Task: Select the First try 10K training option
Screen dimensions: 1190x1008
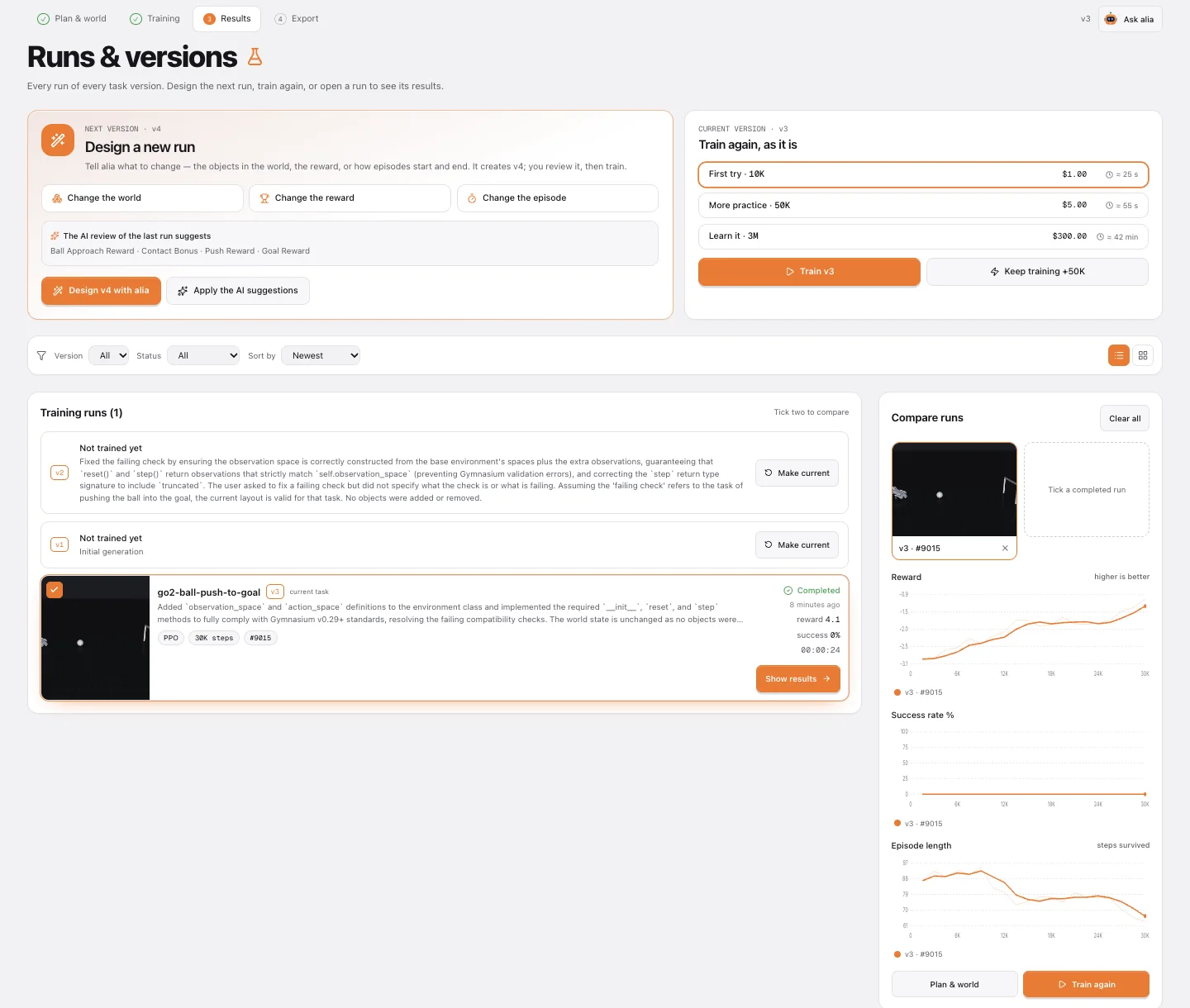Action: tap(923, 174)
